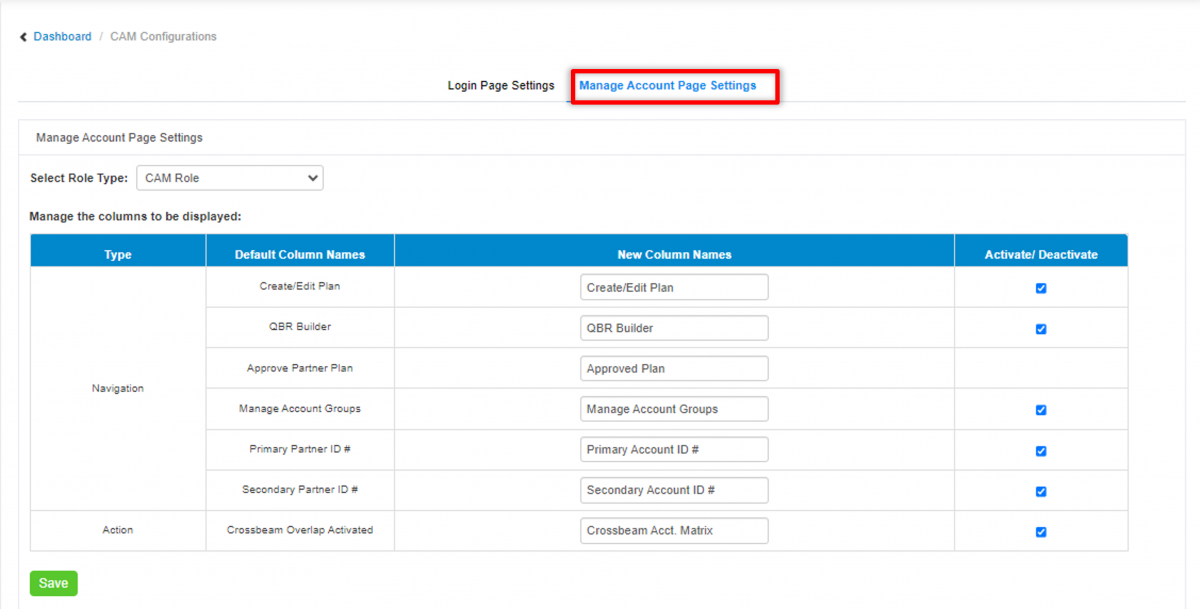Click the Create/Edit Plan name field
The height and width of the screenshot is (609, 1200).
(674, 287)
